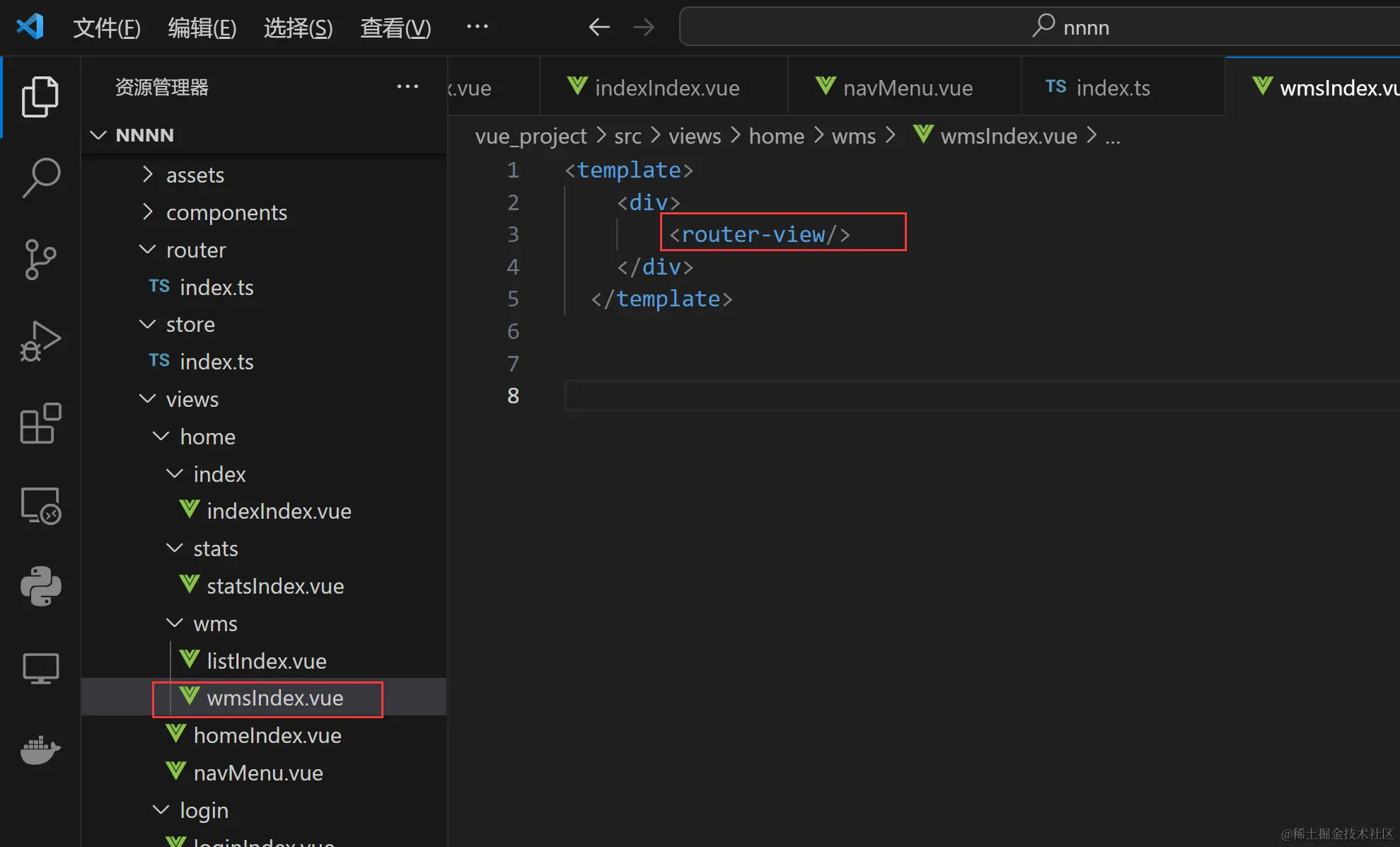The image size is (1400, 847).
Task: Collapse the NNNN workspace root
Action: 144,134
